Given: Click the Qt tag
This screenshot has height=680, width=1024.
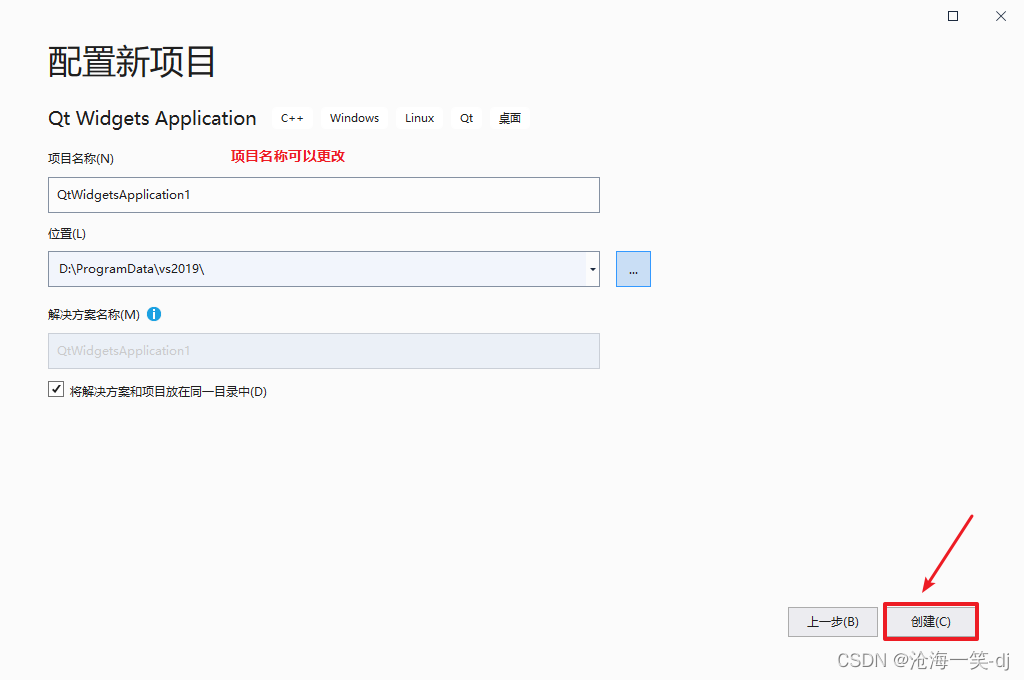Looking at the screenshot, I should click(x=466, y=118).
